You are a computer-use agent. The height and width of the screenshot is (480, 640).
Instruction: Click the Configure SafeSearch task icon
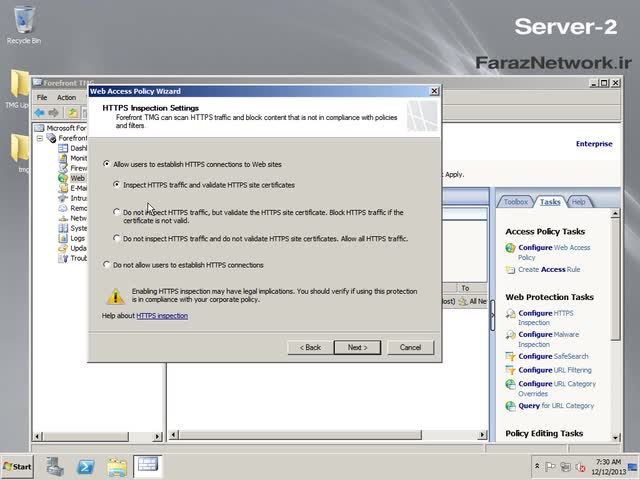coord(510,357)
